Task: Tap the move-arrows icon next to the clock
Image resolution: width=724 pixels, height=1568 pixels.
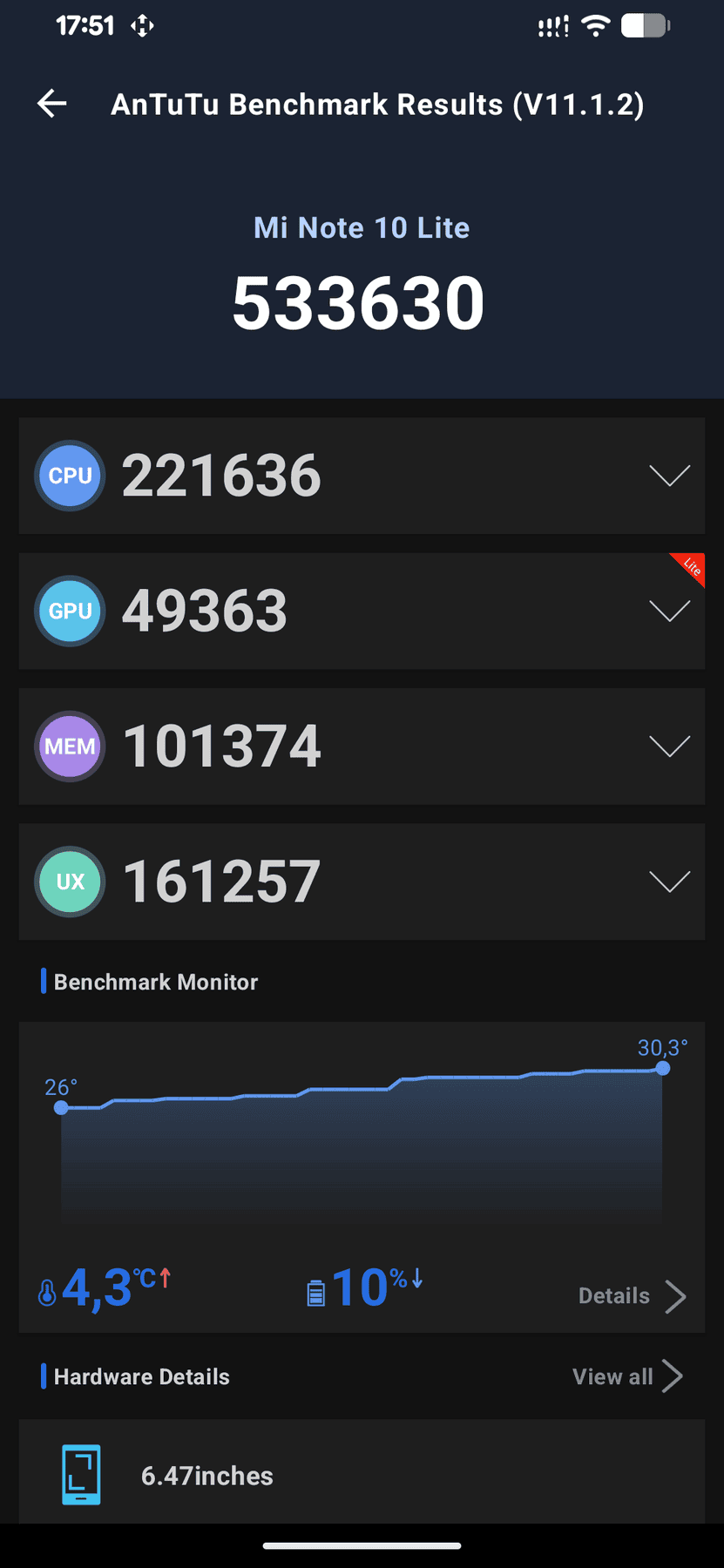Action: pyautogui.click(x=142, y=26)
